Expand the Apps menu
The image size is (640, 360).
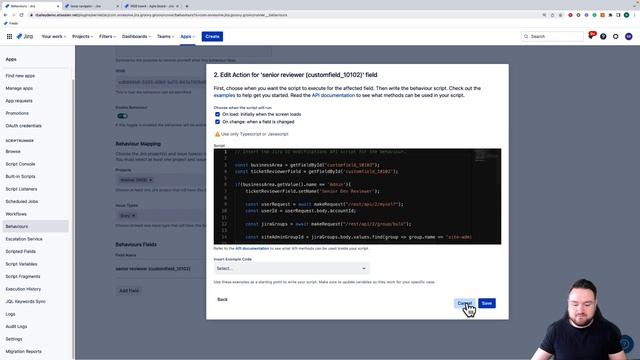[x=187, y=36]
